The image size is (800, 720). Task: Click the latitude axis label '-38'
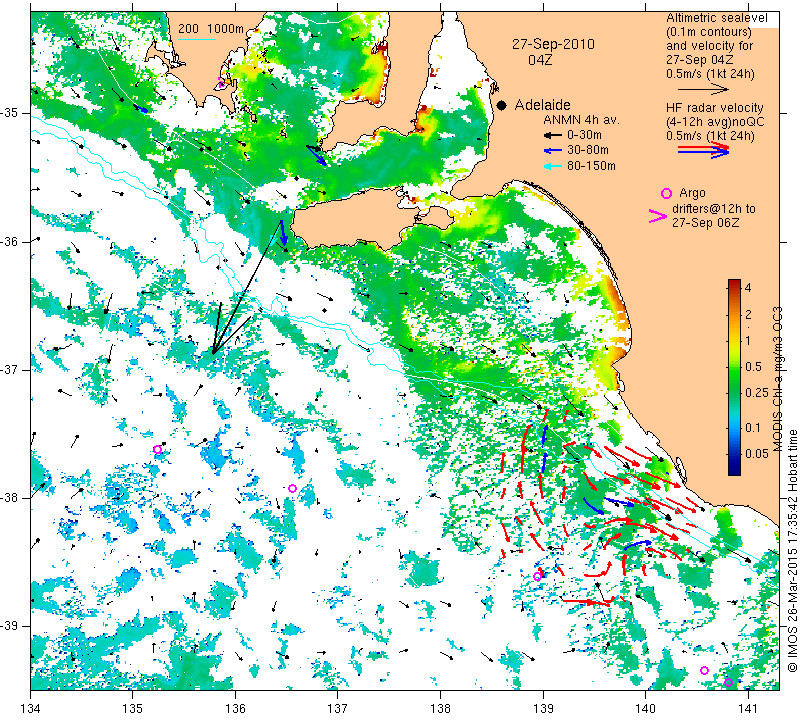[10, 498]
